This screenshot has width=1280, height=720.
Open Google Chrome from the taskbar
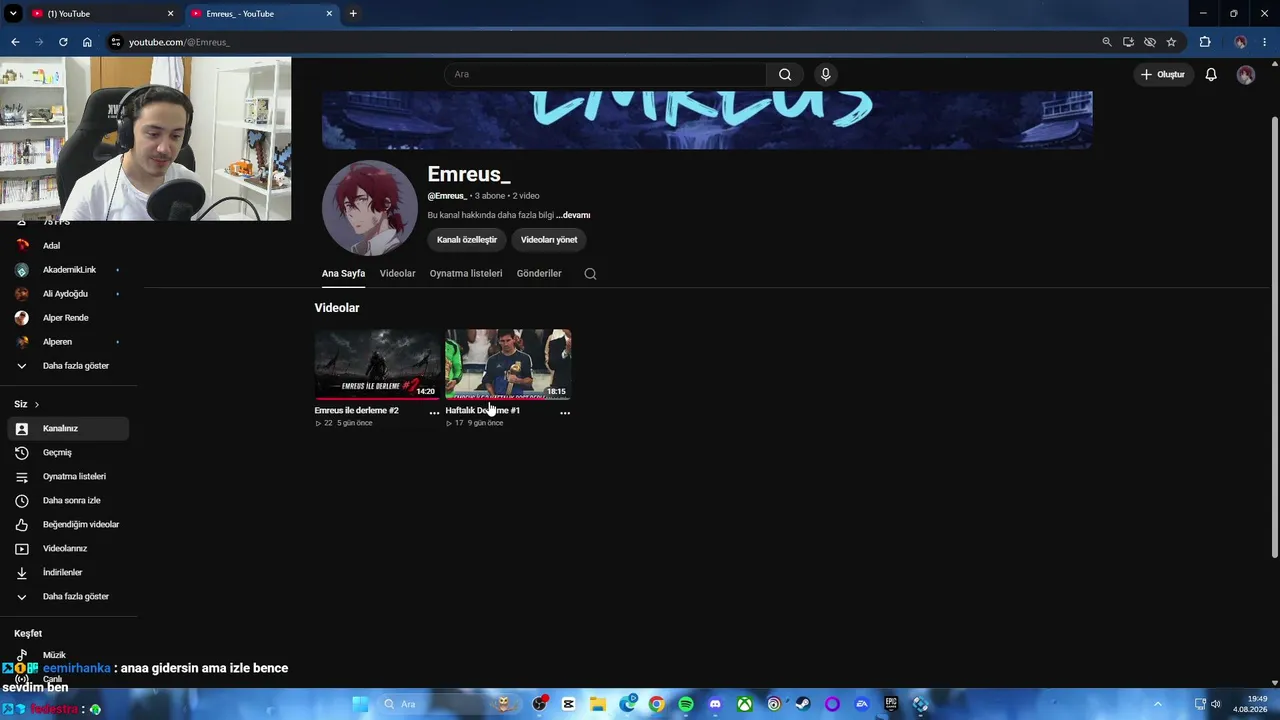(656, 704)
